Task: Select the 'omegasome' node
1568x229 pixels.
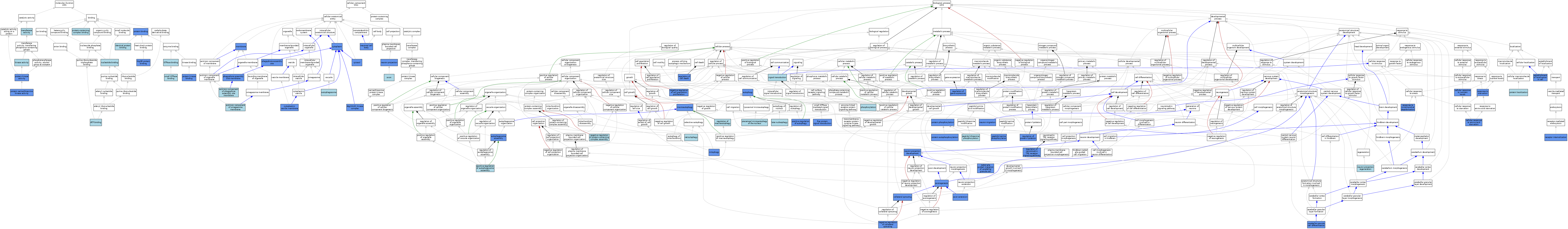Action: [x=314, y=77]
